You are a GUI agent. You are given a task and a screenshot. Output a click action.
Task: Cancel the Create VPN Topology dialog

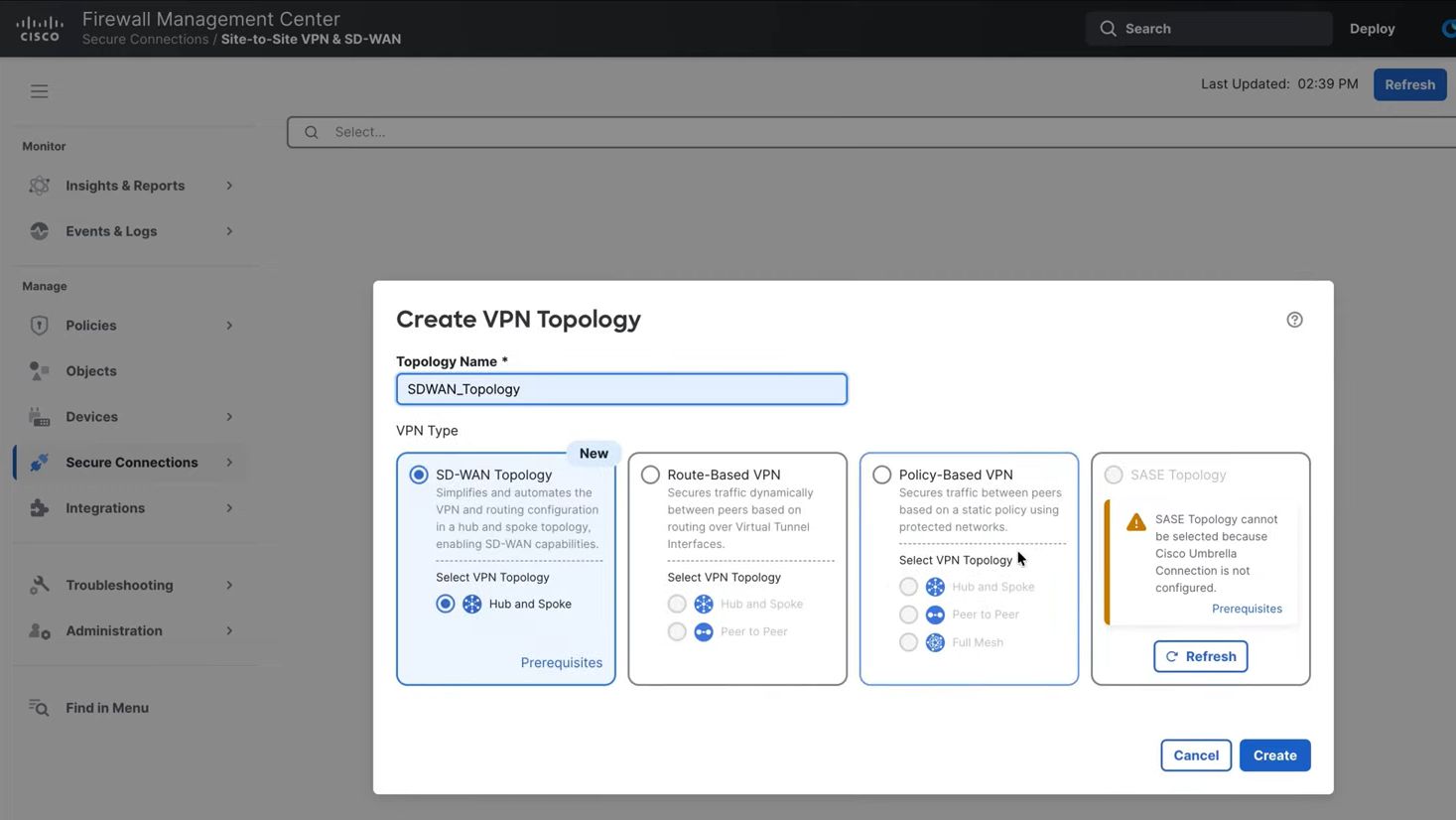pyautogui.click(x=1195, y=755)
